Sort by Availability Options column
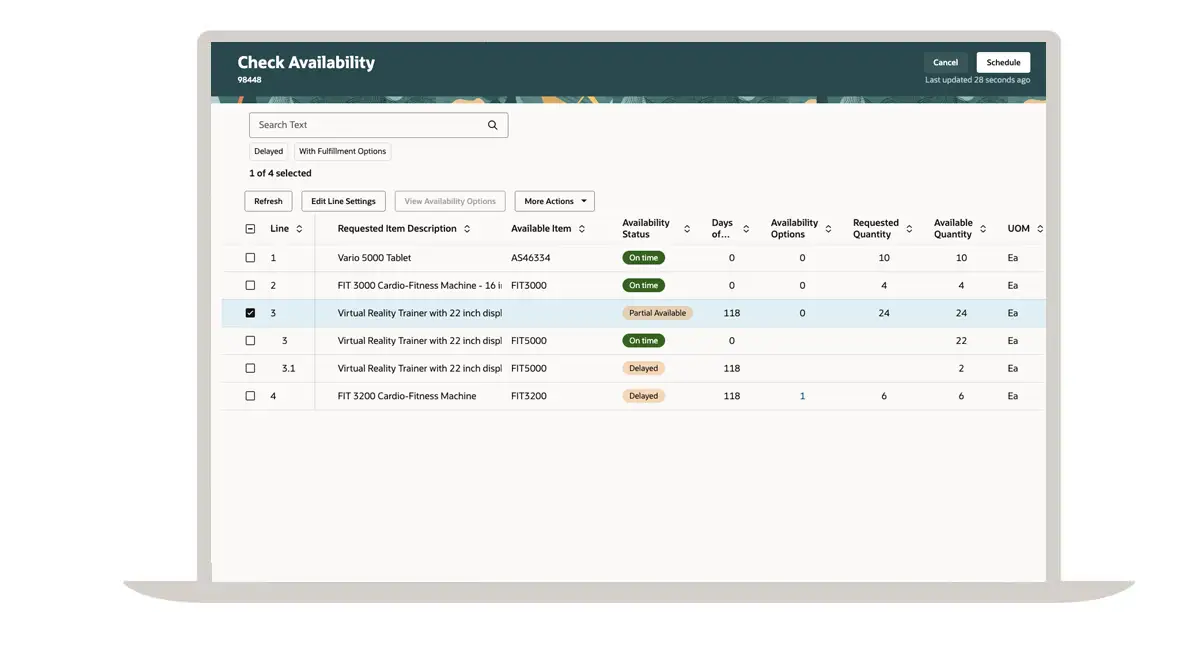The image size is (1187, 670). click(x=828, y=229)
